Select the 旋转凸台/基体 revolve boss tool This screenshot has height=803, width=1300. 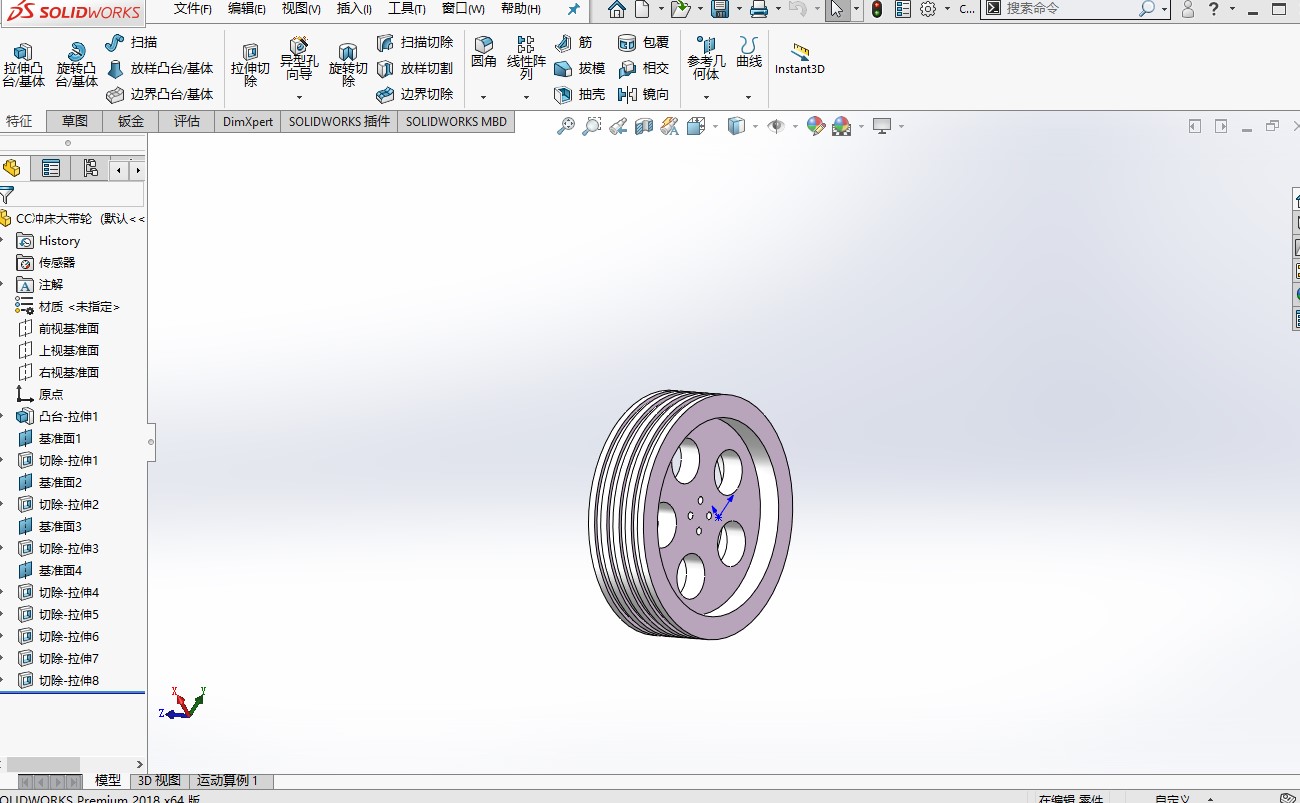tap(77, 66)
